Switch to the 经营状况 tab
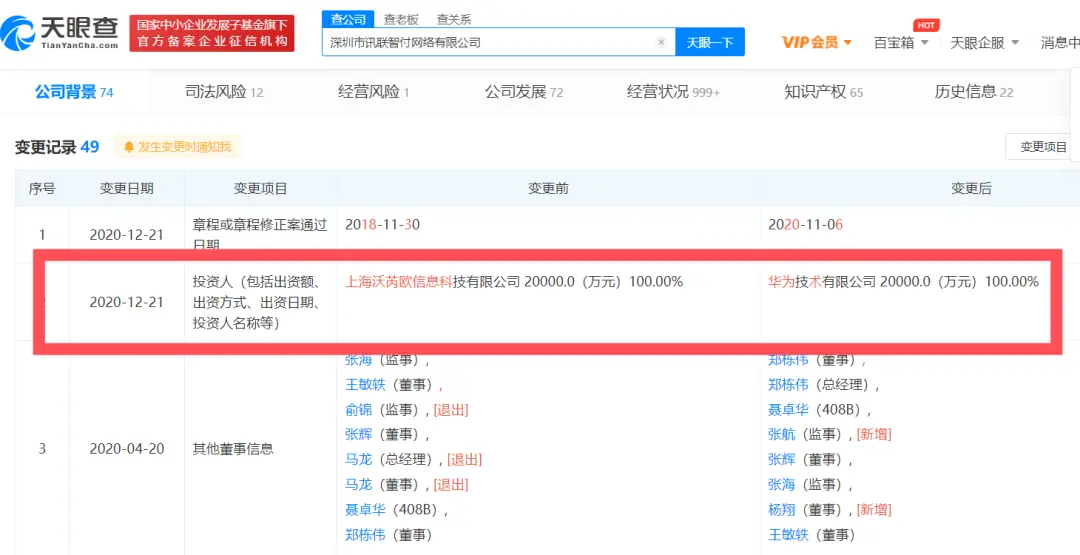Image resolution: width=1080 pixels, height=555 pixels. pyautogui.click(x=673, y=92)
